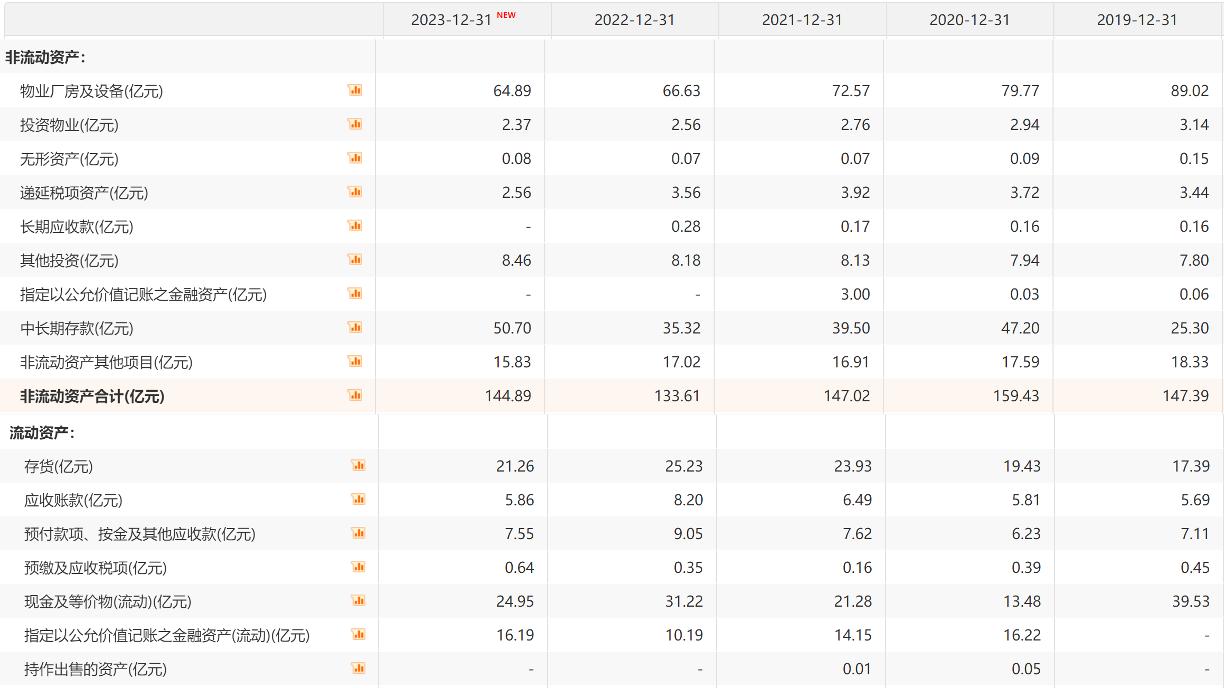The image size is (1224, 688).
Task: Select the 2019-12-31 column header
Action: tap(1137, 20)
